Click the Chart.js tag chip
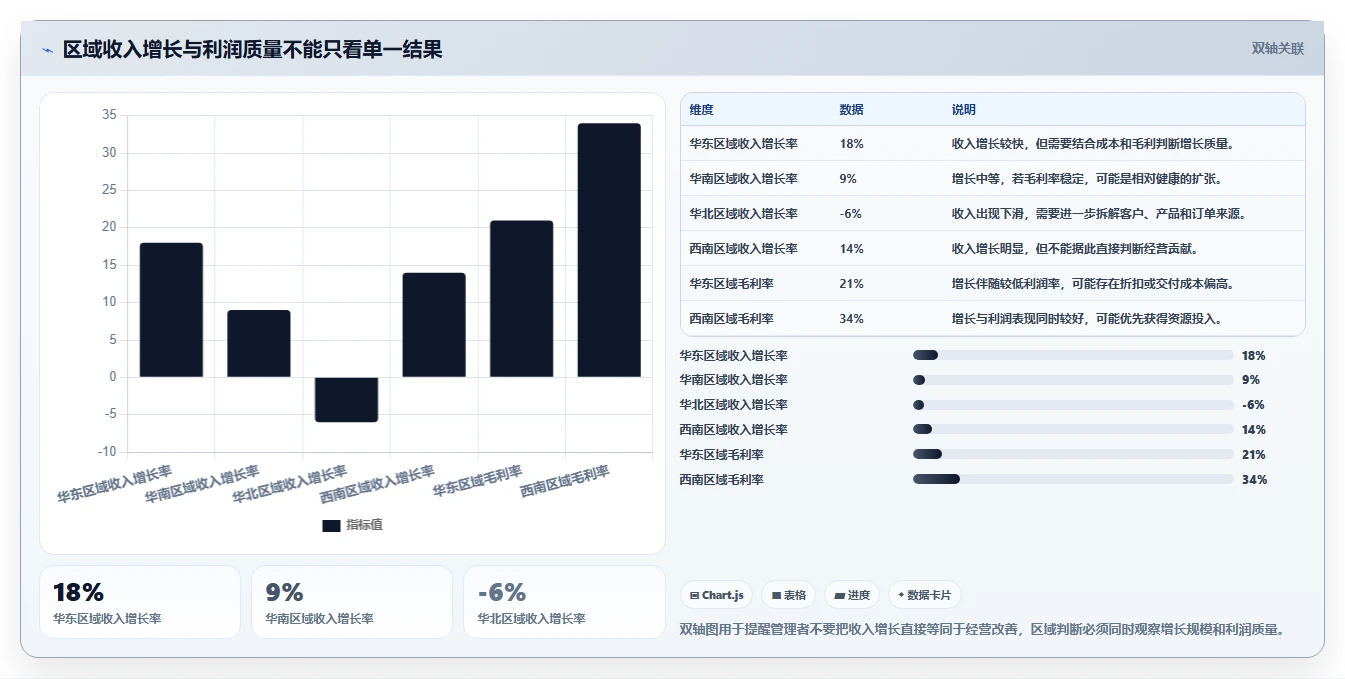The width and height of the screenshot is (1345, 679). click(x=717, y=595)
